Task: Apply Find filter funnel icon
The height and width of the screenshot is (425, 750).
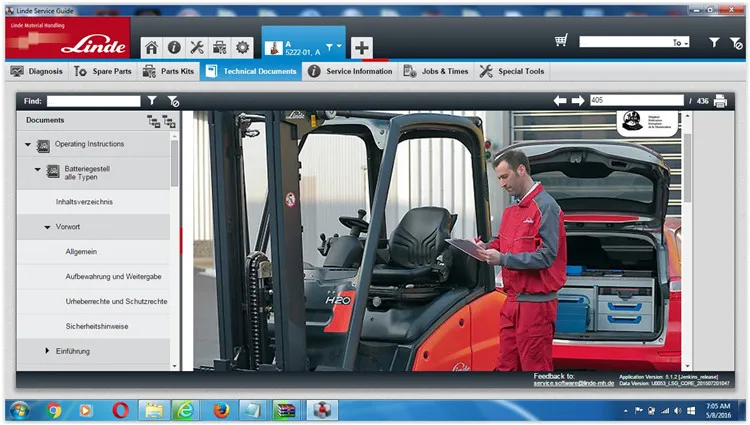Action: click(x=152, y=100)
